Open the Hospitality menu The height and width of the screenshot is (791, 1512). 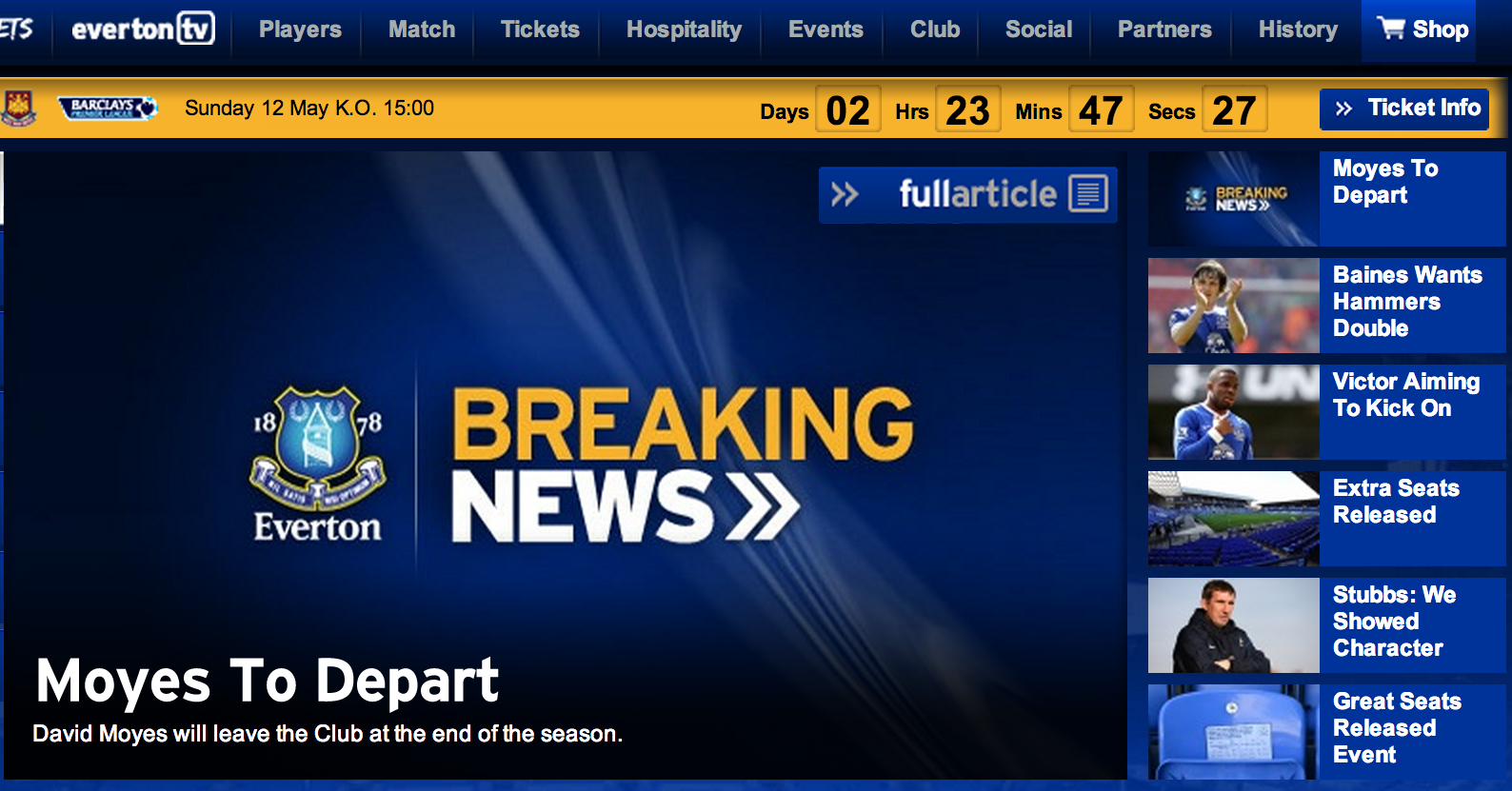pos(684,30)
